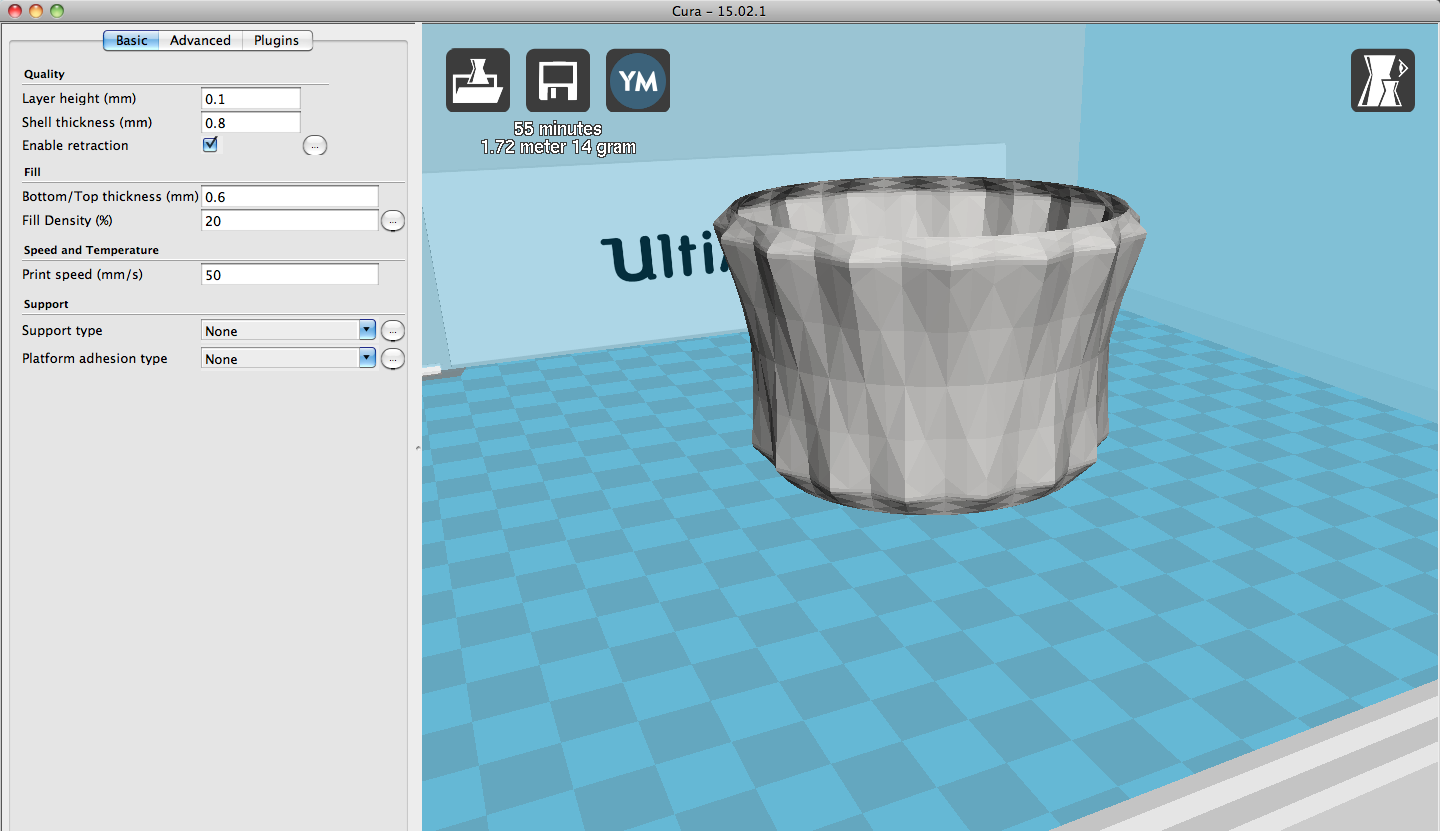Viewport: 1440px width, 831px height.
Task: Expand the Platform adhesion type dropdown
Action: tap(288, 359)
